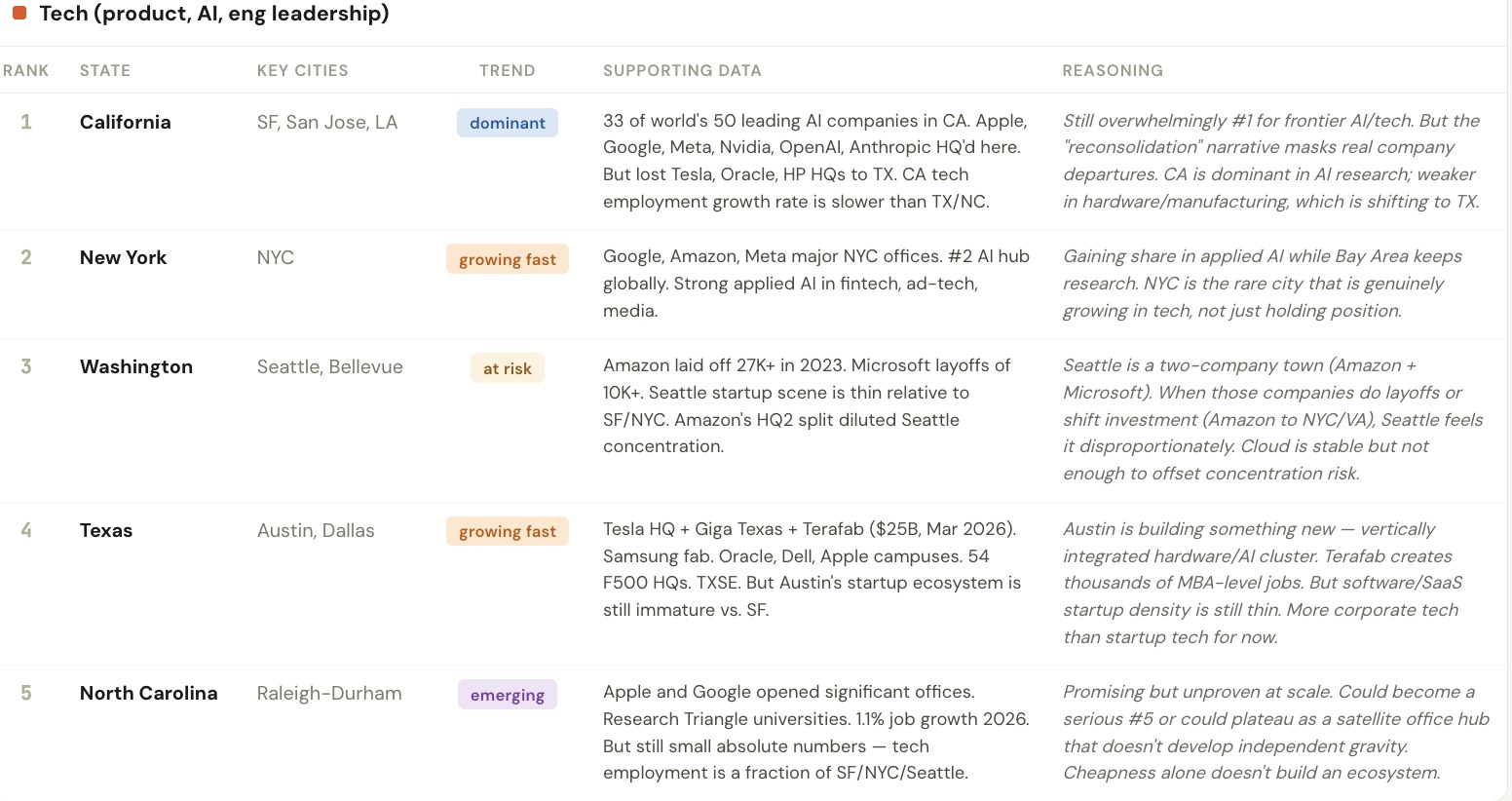Select the California state name
Image resolution: width=1512 pixels, height=801 pixels.
coord(126,122)
